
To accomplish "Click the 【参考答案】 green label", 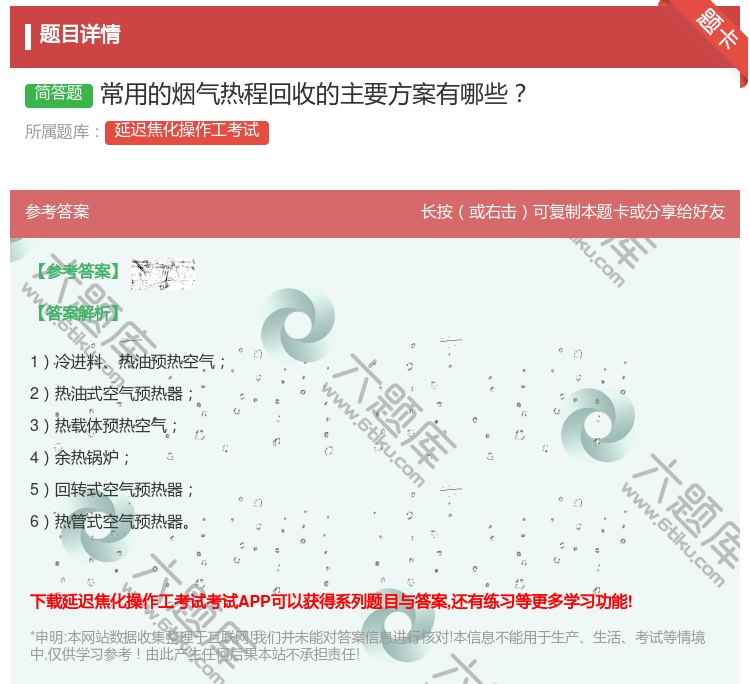I will [x=76, y=272].
